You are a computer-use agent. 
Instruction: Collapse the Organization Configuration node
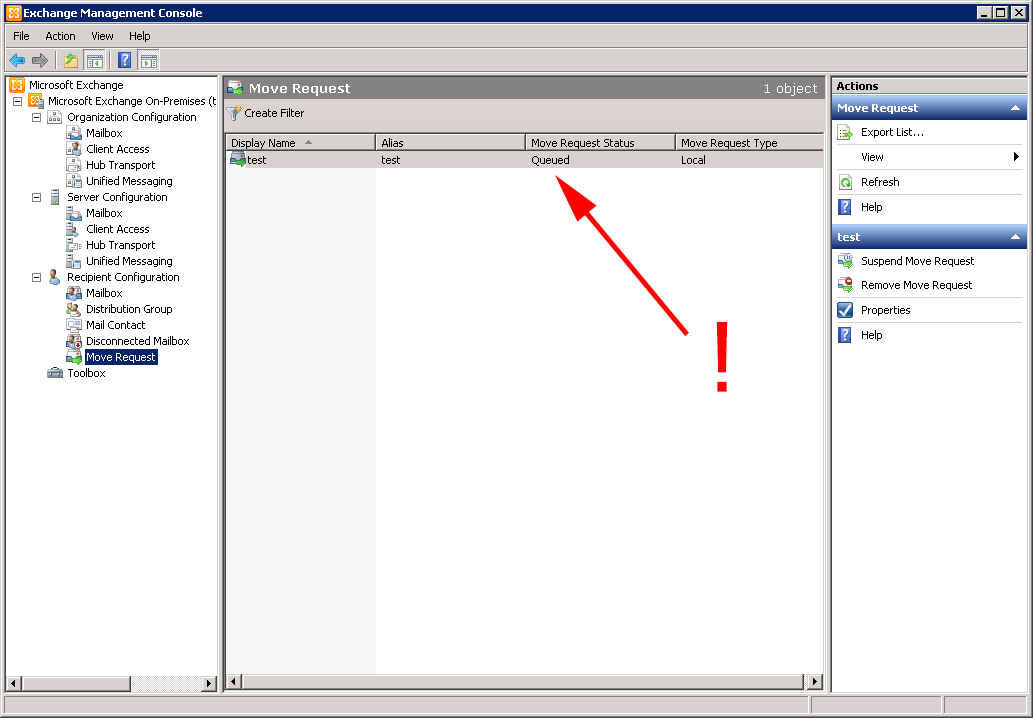click(37, 117)
